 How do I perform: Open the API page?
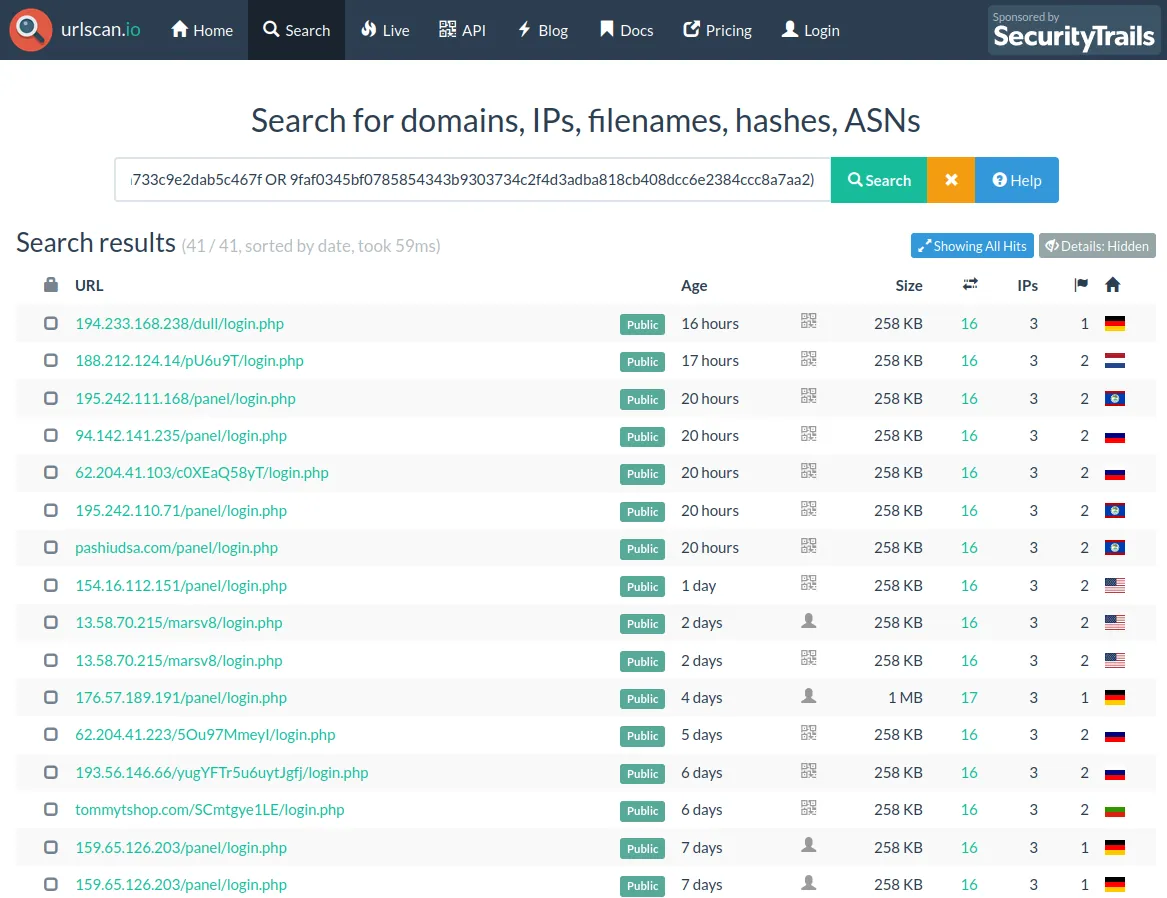[x=462, y=30]
